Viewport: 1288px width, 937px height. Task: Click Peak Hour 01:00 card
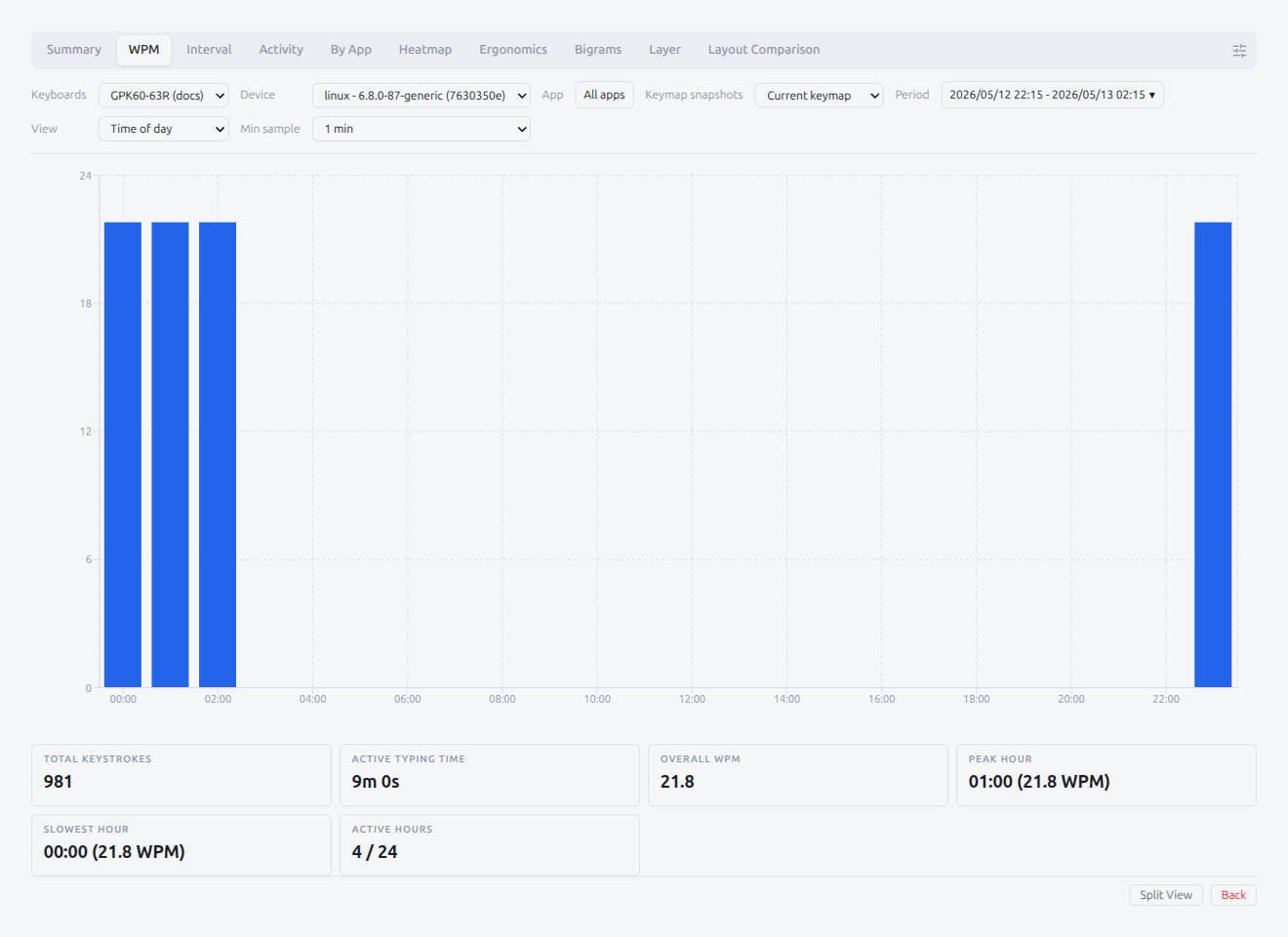(1107, 775)
